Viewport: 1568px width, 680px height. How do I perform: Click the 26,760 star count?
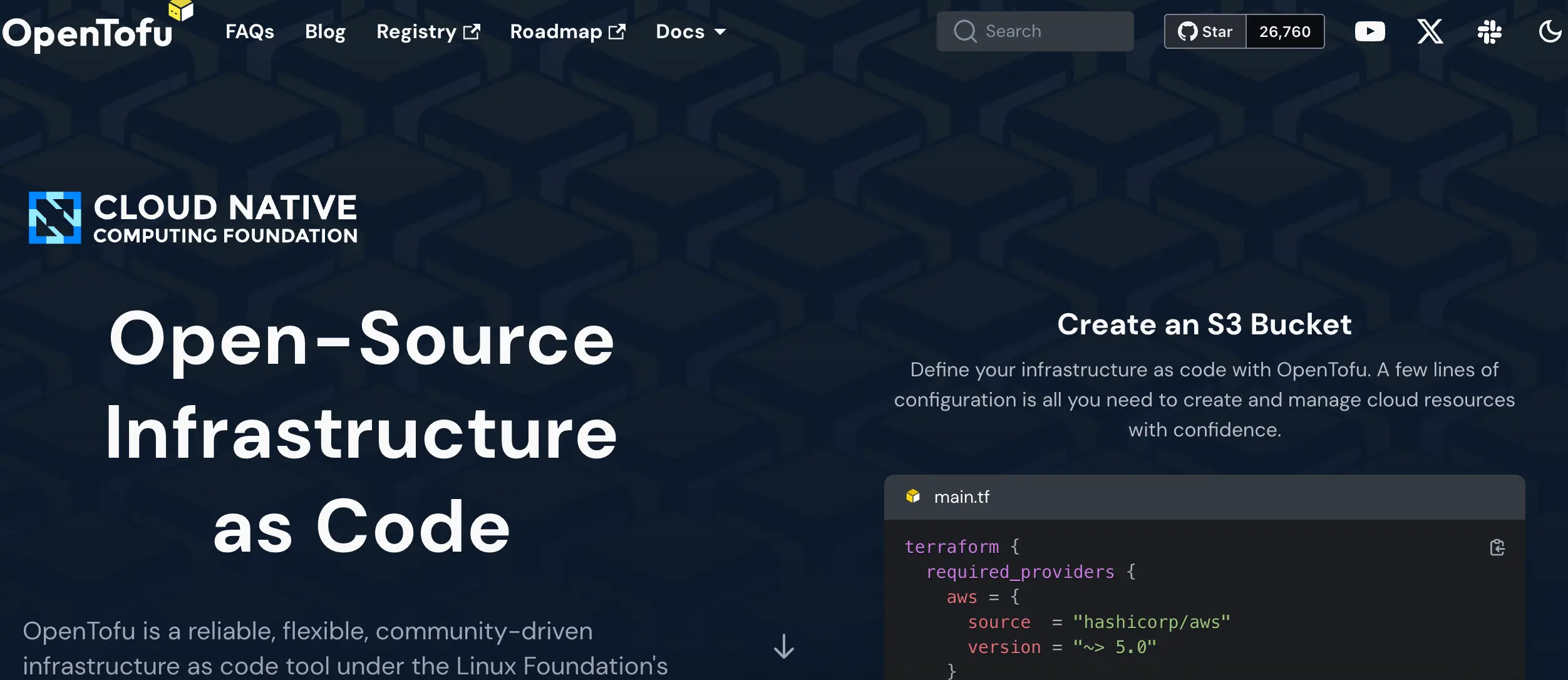click(x=1285, y=31)
